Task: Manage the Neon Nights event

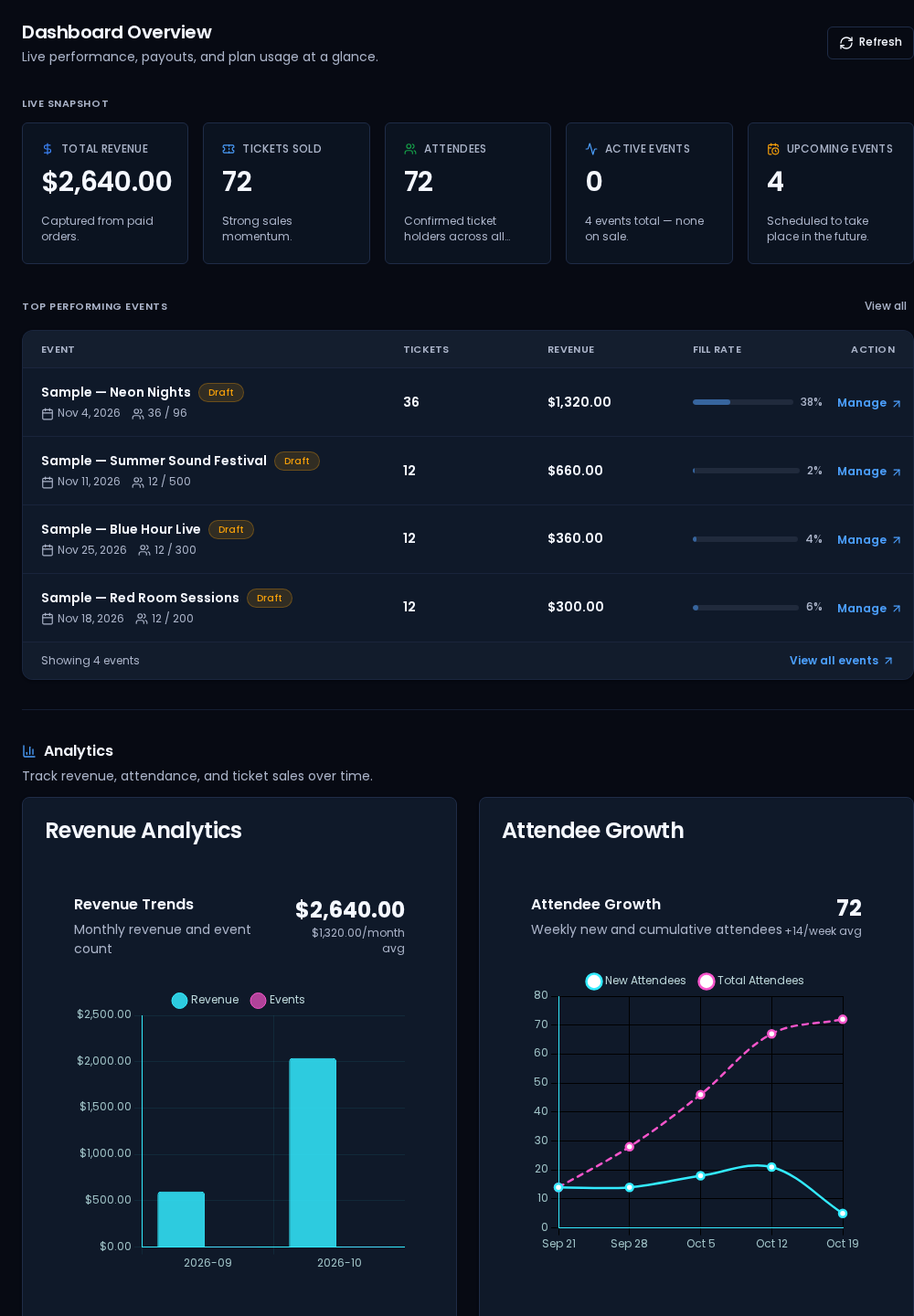Action: pyautogui.click(x=869, y=403)
